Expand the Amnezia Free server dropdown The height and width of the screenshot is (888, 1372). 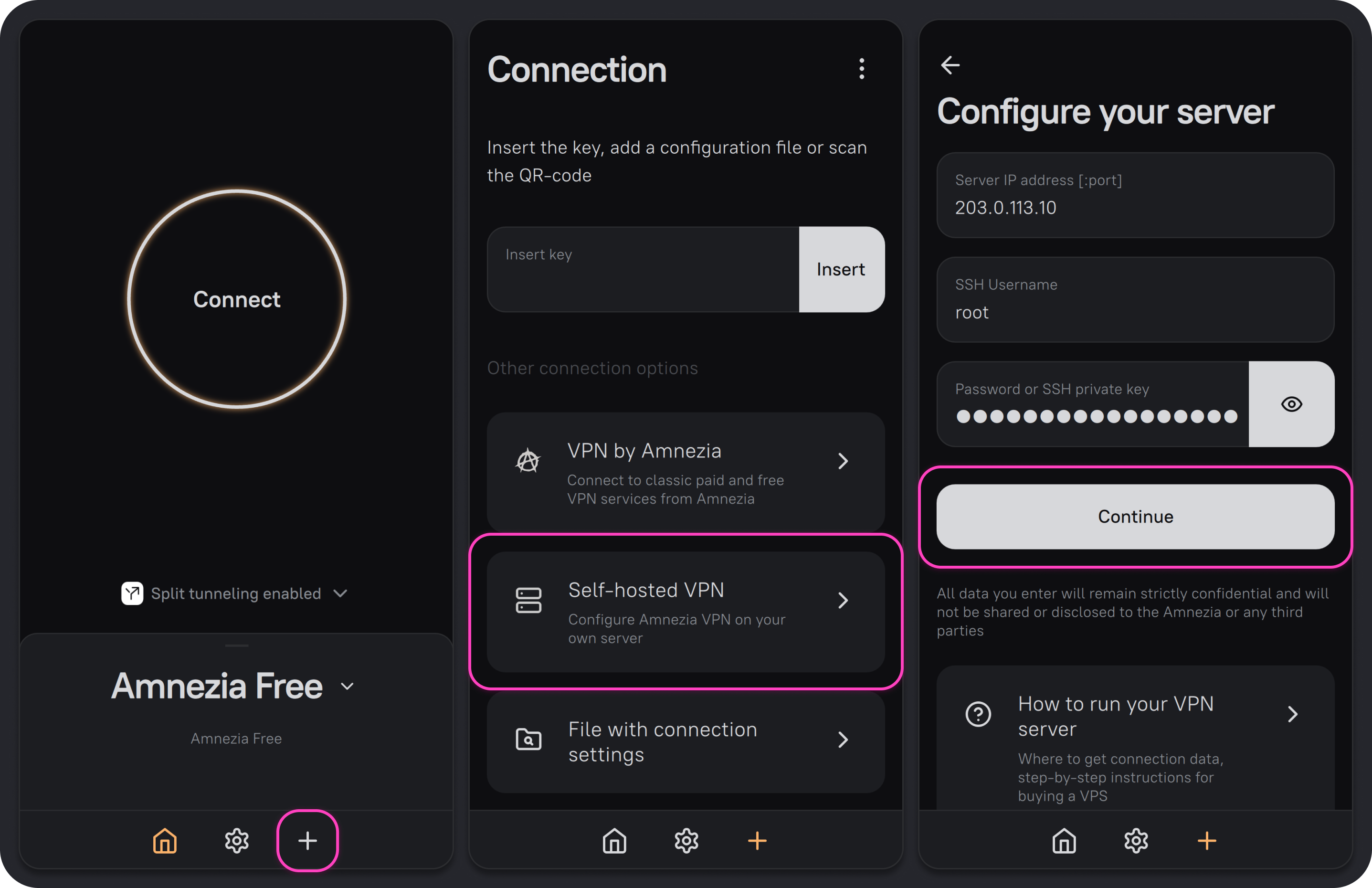click(347, 686)
